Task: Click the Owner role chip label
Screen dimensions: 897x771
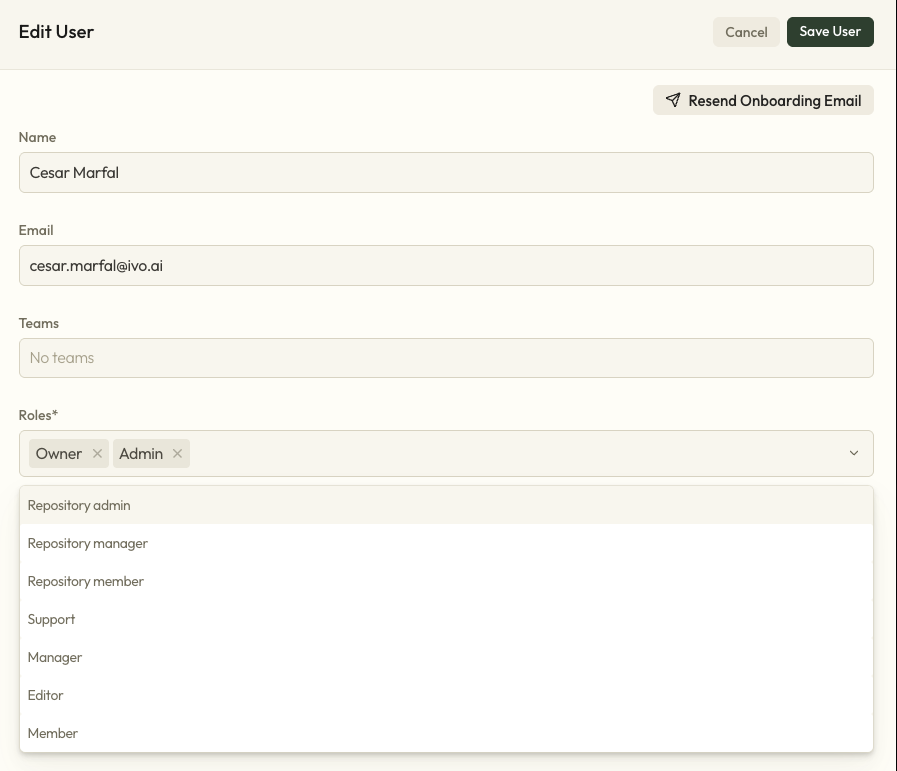Action: (x=59, y=454)
